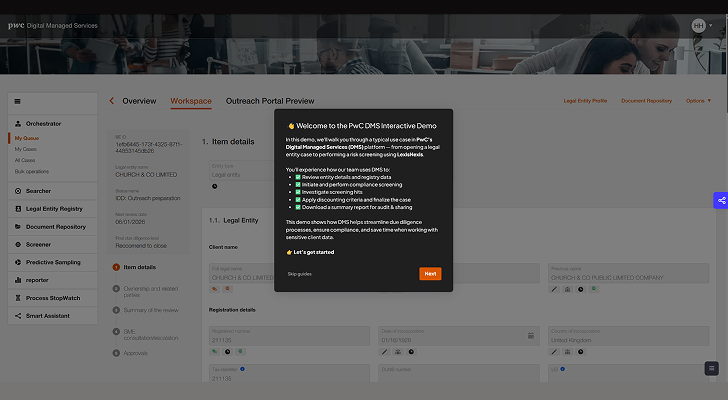
Task: Click the pencil edit icon under Previous name
Action: [x=554, y=289]
